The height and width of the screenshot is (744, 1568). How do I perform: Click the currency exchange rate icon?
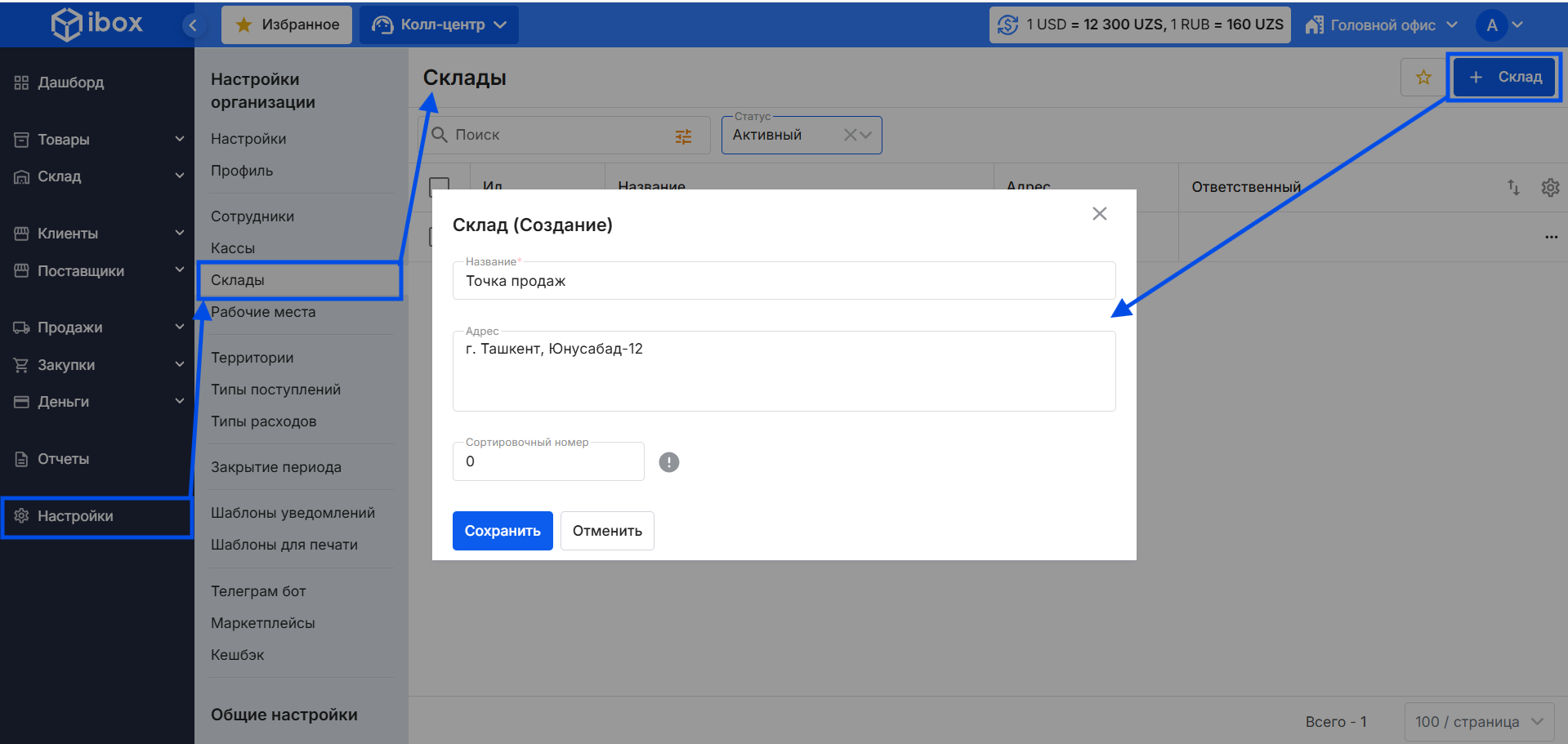pos(1007,25)
